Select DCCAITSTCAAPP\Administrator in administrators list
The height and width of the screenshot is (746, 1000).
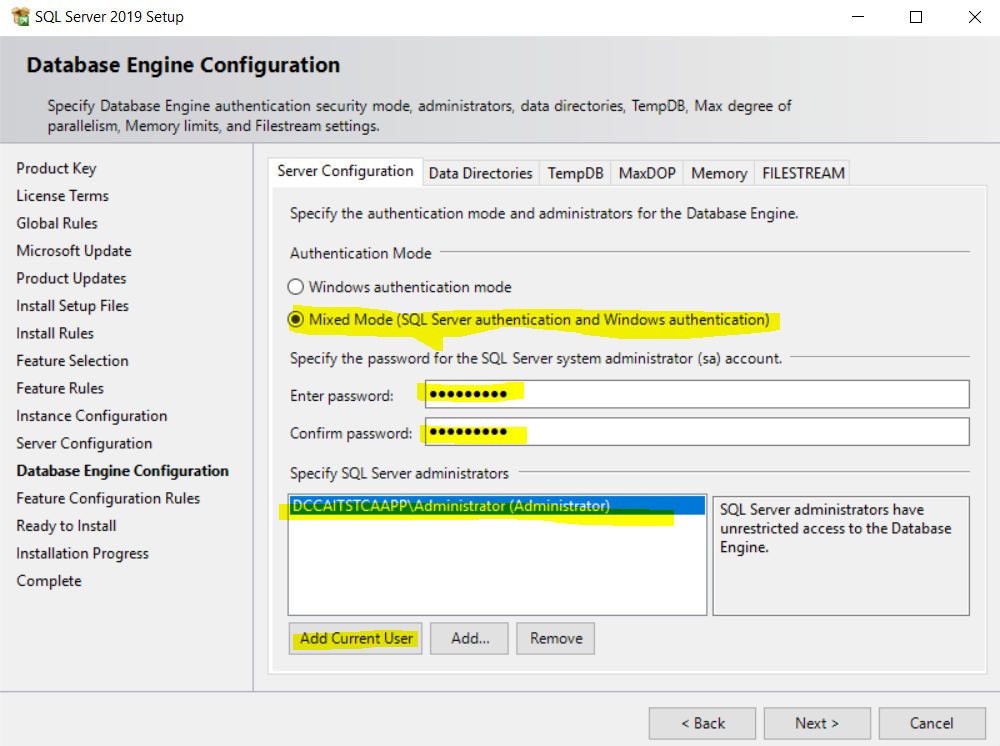tap(497, 506)
